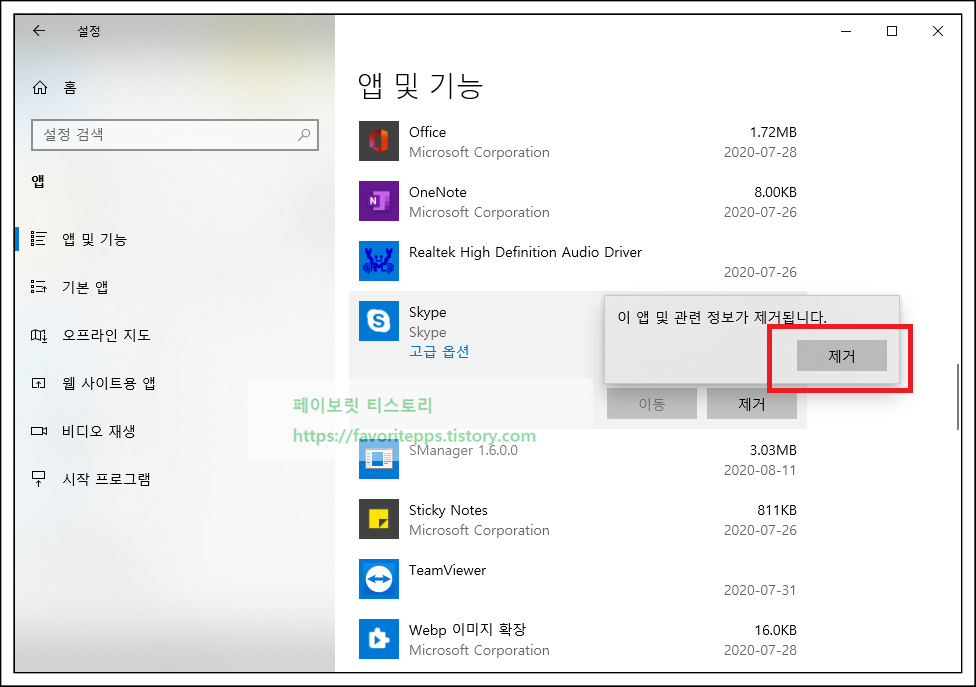Click the search magnifier icon
Image resolution: width=976 pixels, height=687 pixels.
coord(304,134)
